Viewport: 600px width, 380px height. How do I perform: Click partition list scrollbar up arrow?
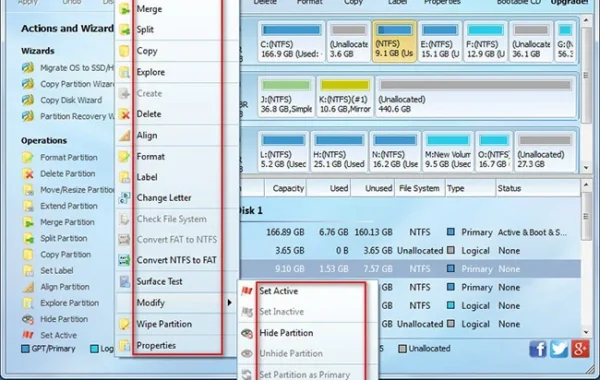[x=586, y=185]
